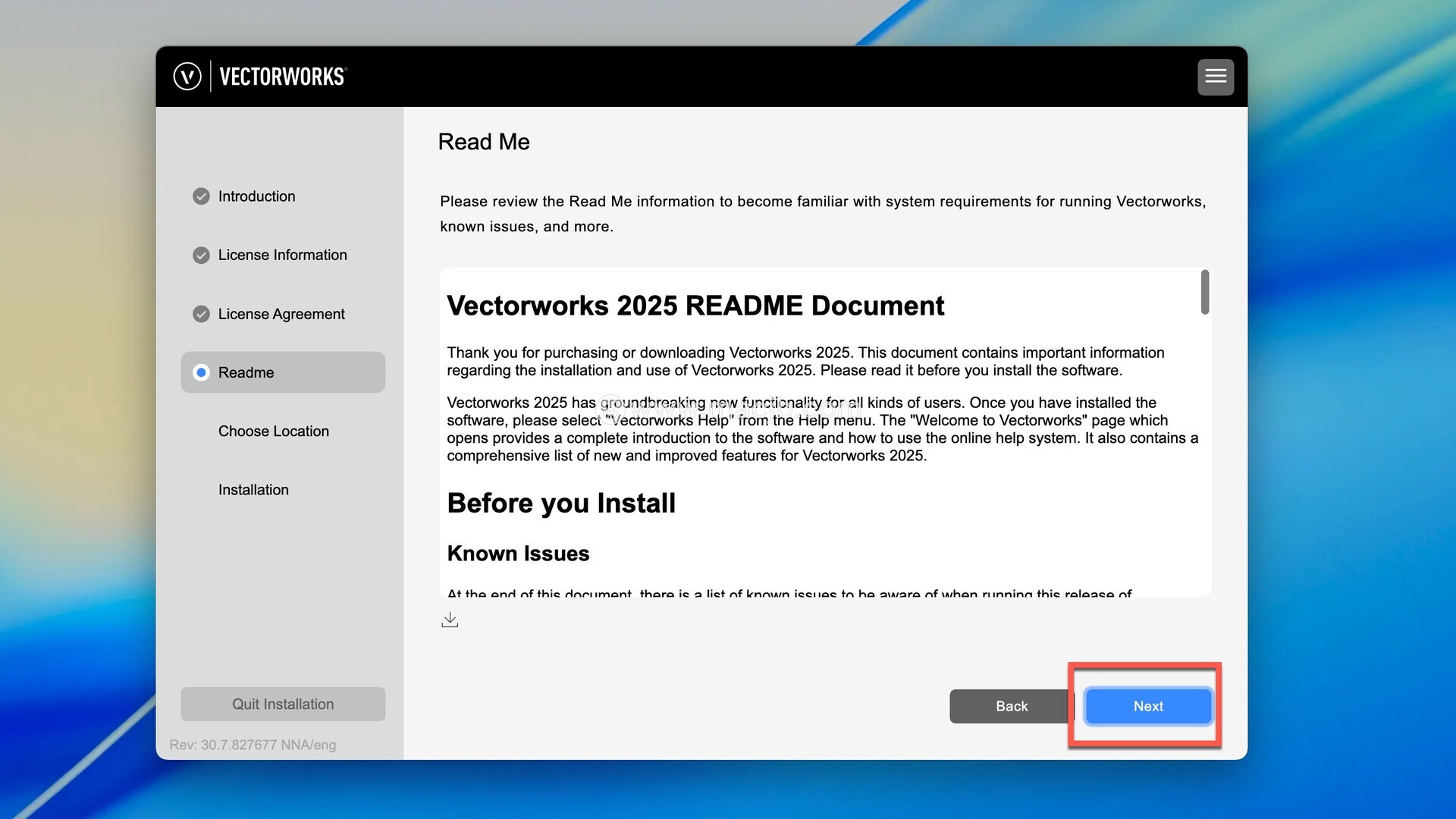The width and height of the screenshot is (1456, 819).
Task: Click the License Agreement checkmark icon
Action: 201,314
